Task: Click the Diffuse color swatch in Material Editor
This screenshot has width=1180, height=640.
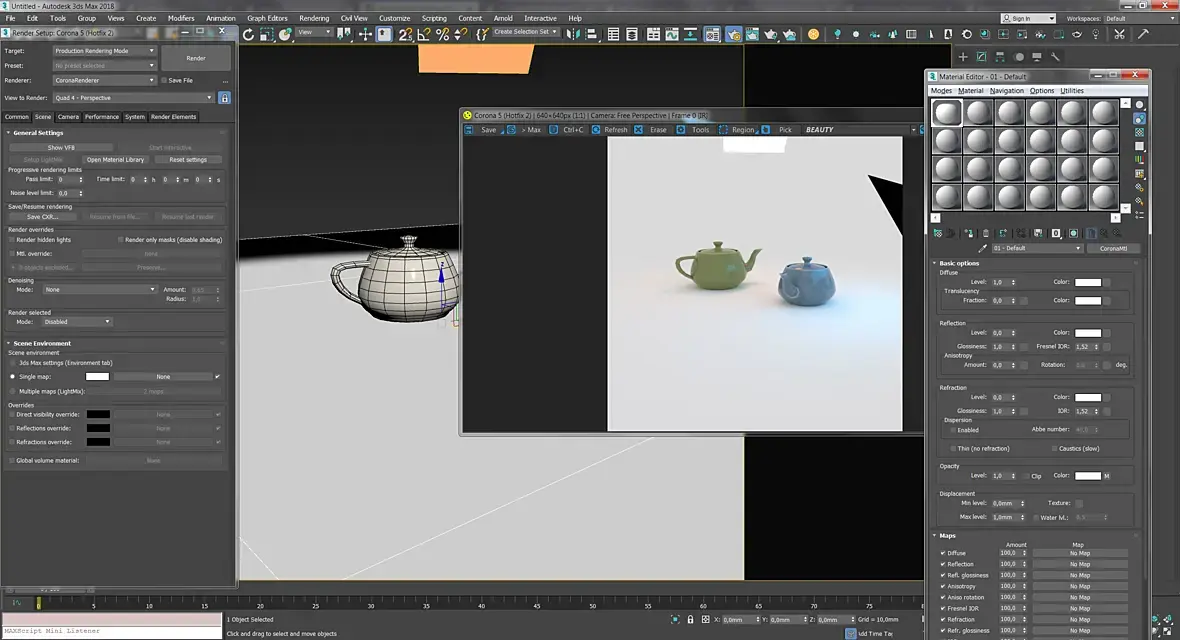Action: (x=1088, y=283)
